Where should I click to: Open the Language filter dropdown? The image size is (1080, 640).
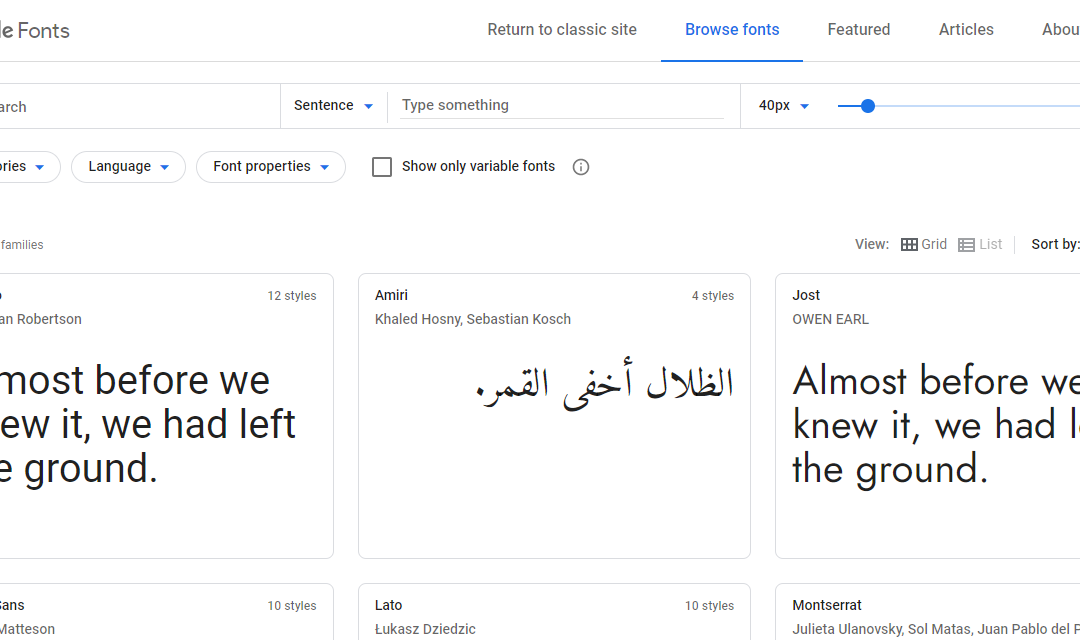coord(129,167)
